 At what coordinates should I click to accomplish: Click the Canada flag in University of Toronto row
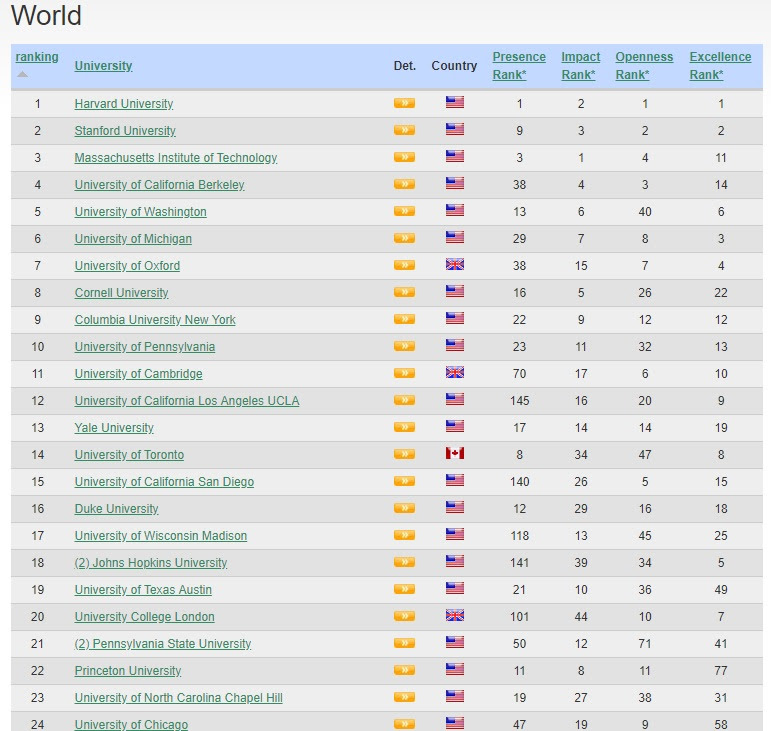[455, 453]
